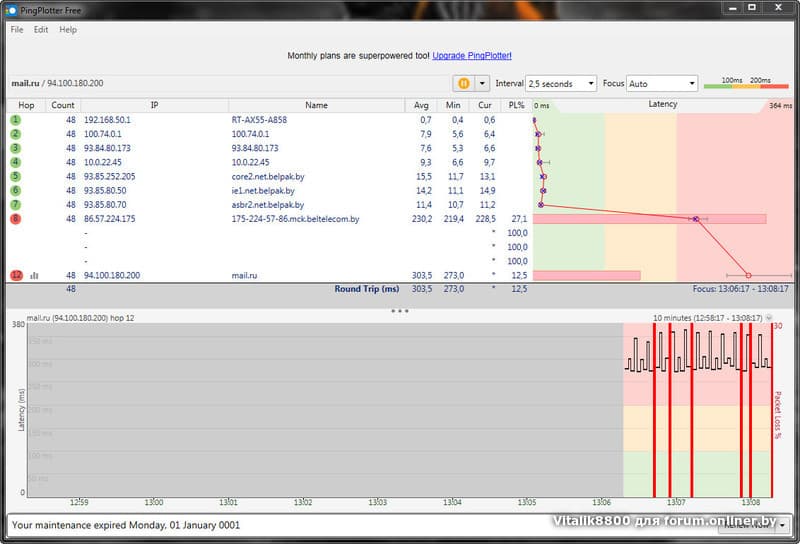
Task: Click the Avg column header
Action: pyautogui.click(x=421, y=105)
